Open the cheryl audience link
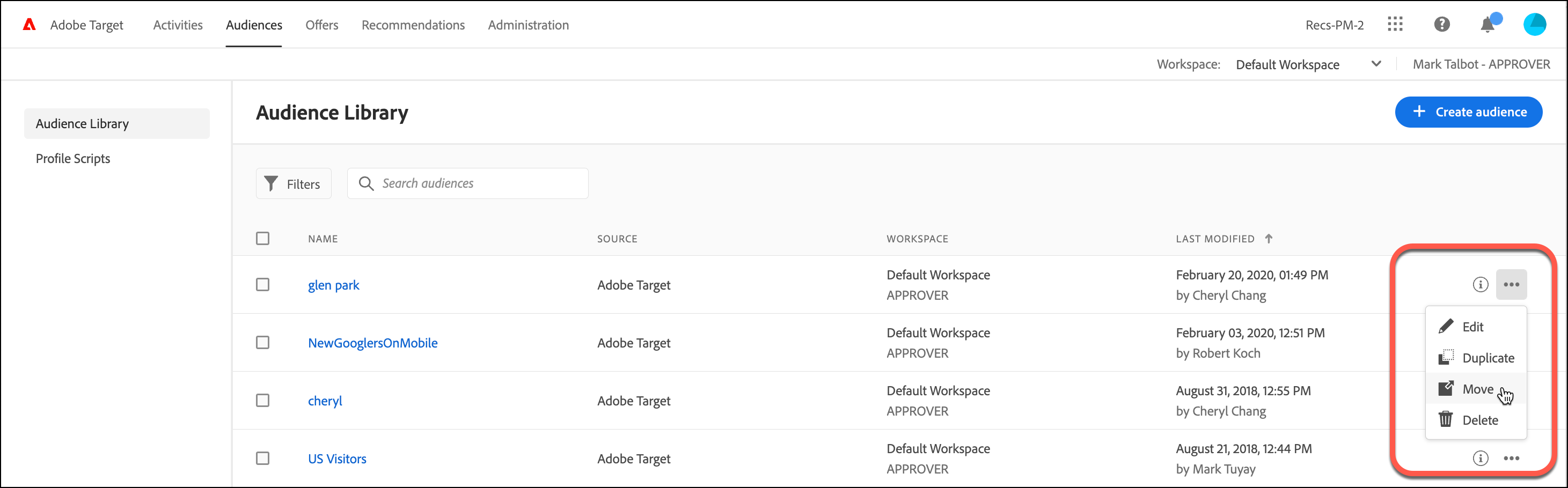 point(325,401)
